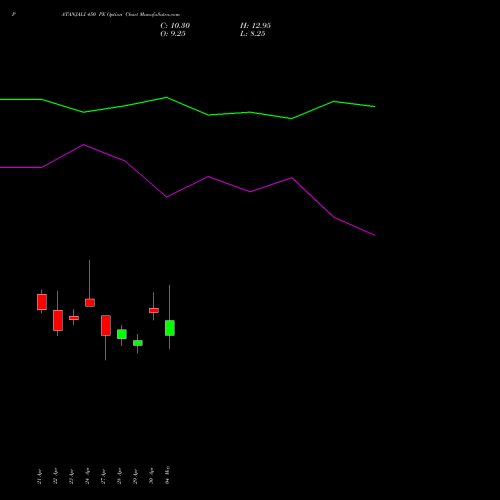
Task: Click the green candle for 28 Apr
Action: coord(122,334)
